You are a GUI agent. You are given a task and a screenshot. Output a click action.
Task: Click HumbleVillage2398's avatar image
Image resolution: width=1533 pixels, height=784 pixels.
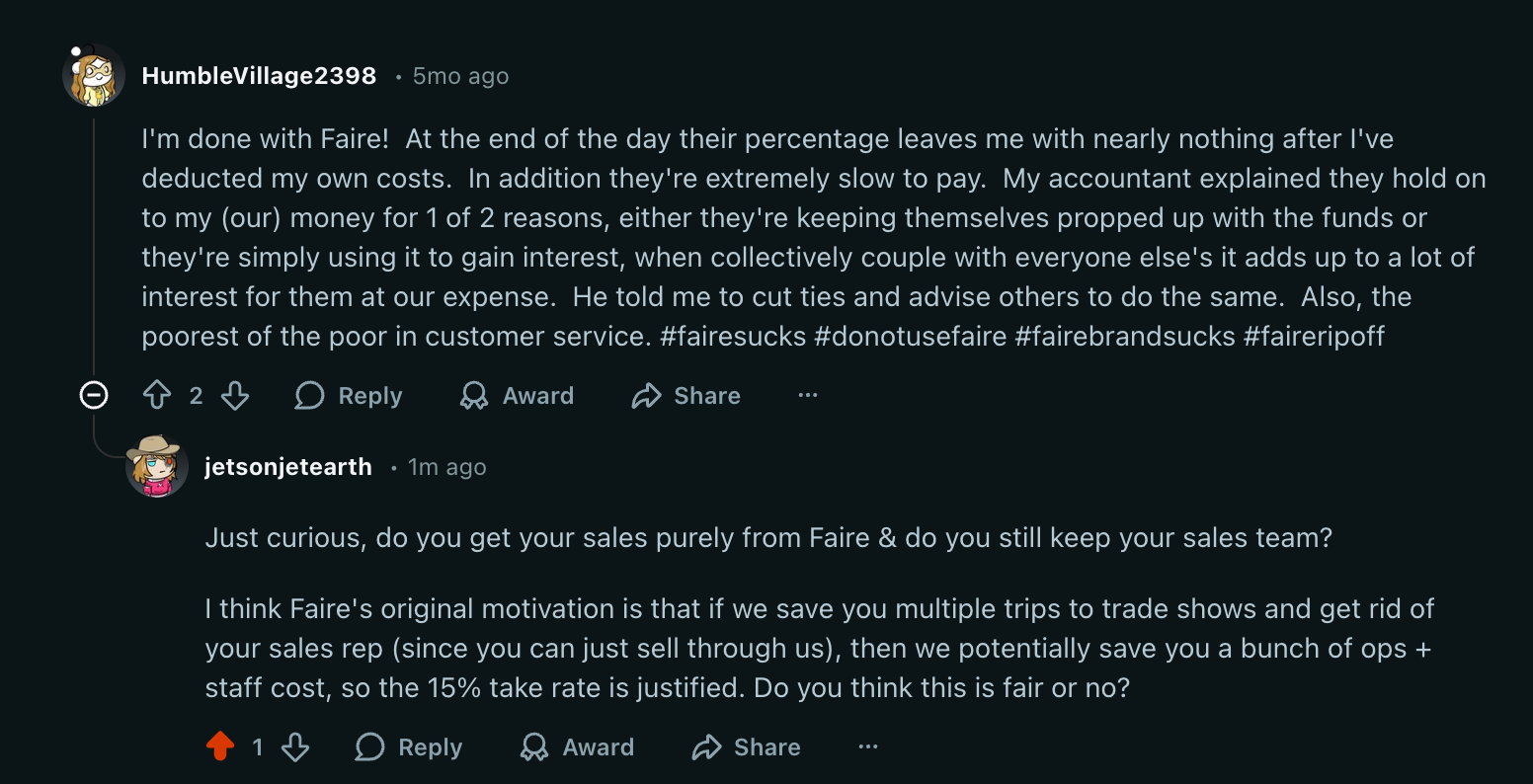tap(94, 76)
